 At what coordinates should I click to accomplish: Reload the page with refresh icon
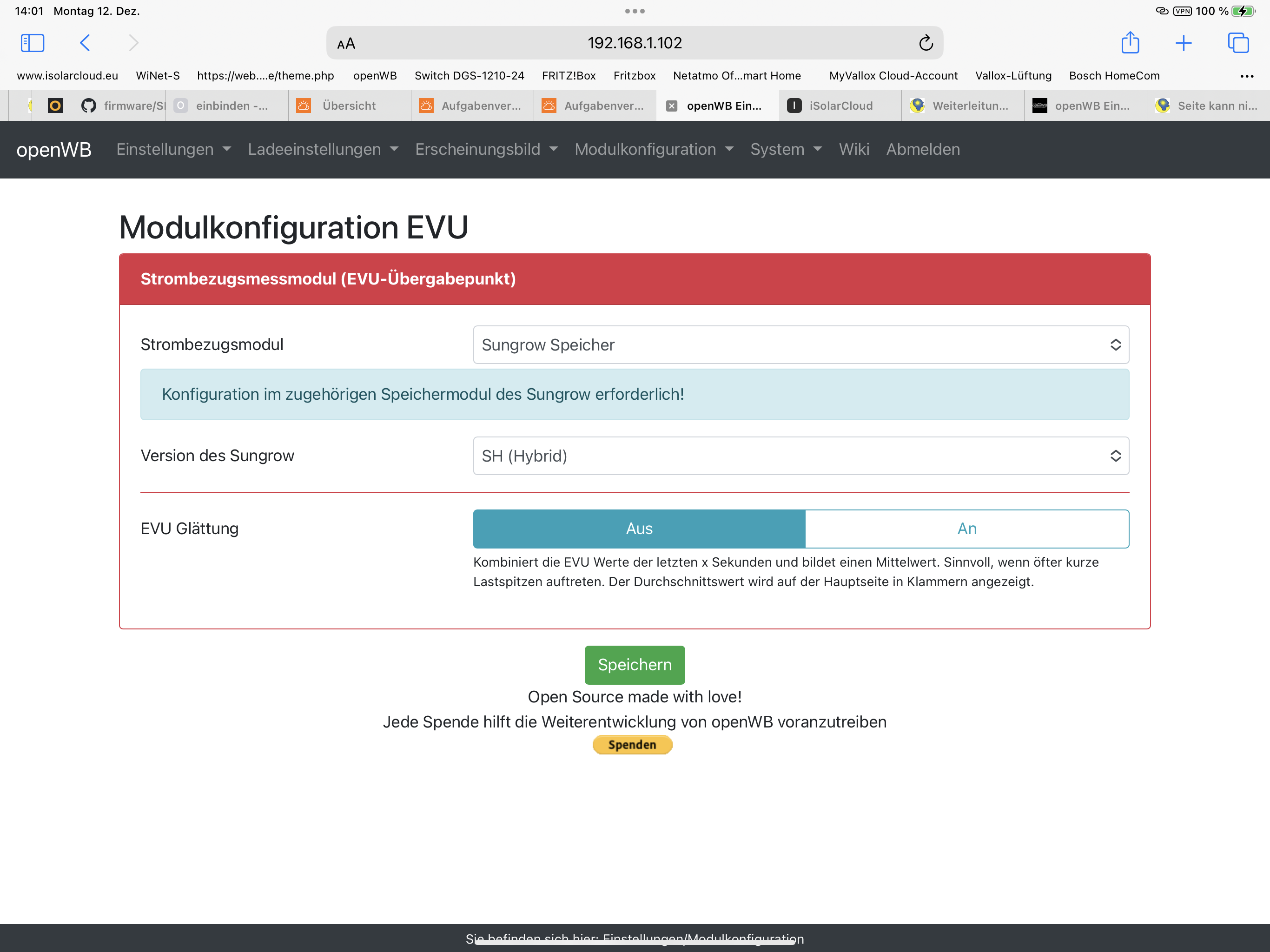(x=925, y=43)
